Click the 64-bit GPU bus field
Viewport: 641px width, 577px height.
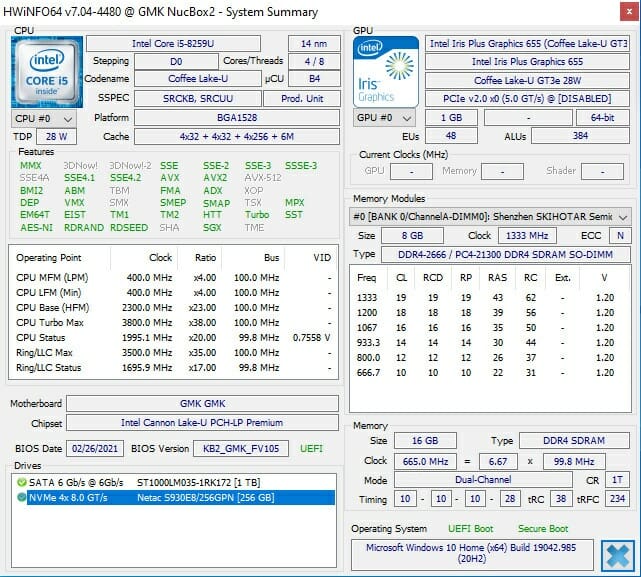[603, 118]
